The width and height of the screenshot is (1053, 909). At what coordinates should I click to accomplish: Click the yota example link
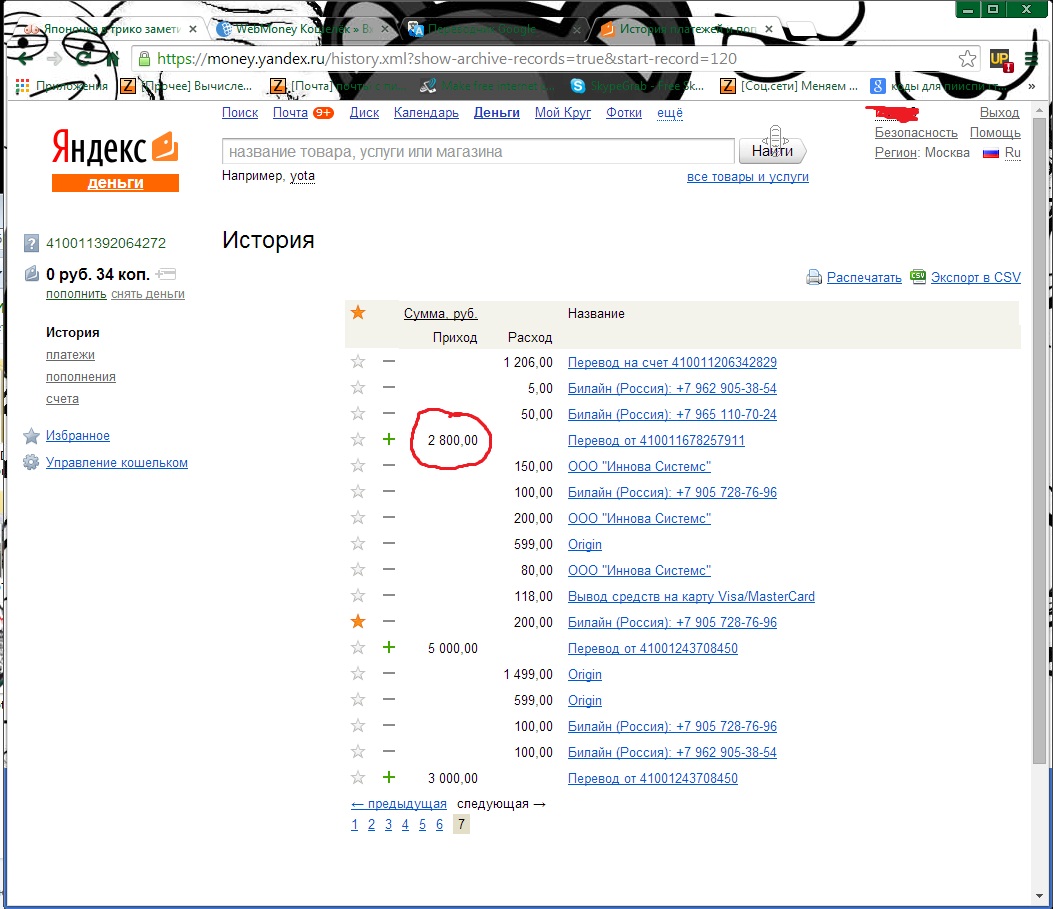pyautogui.click(x=302, y=176)
